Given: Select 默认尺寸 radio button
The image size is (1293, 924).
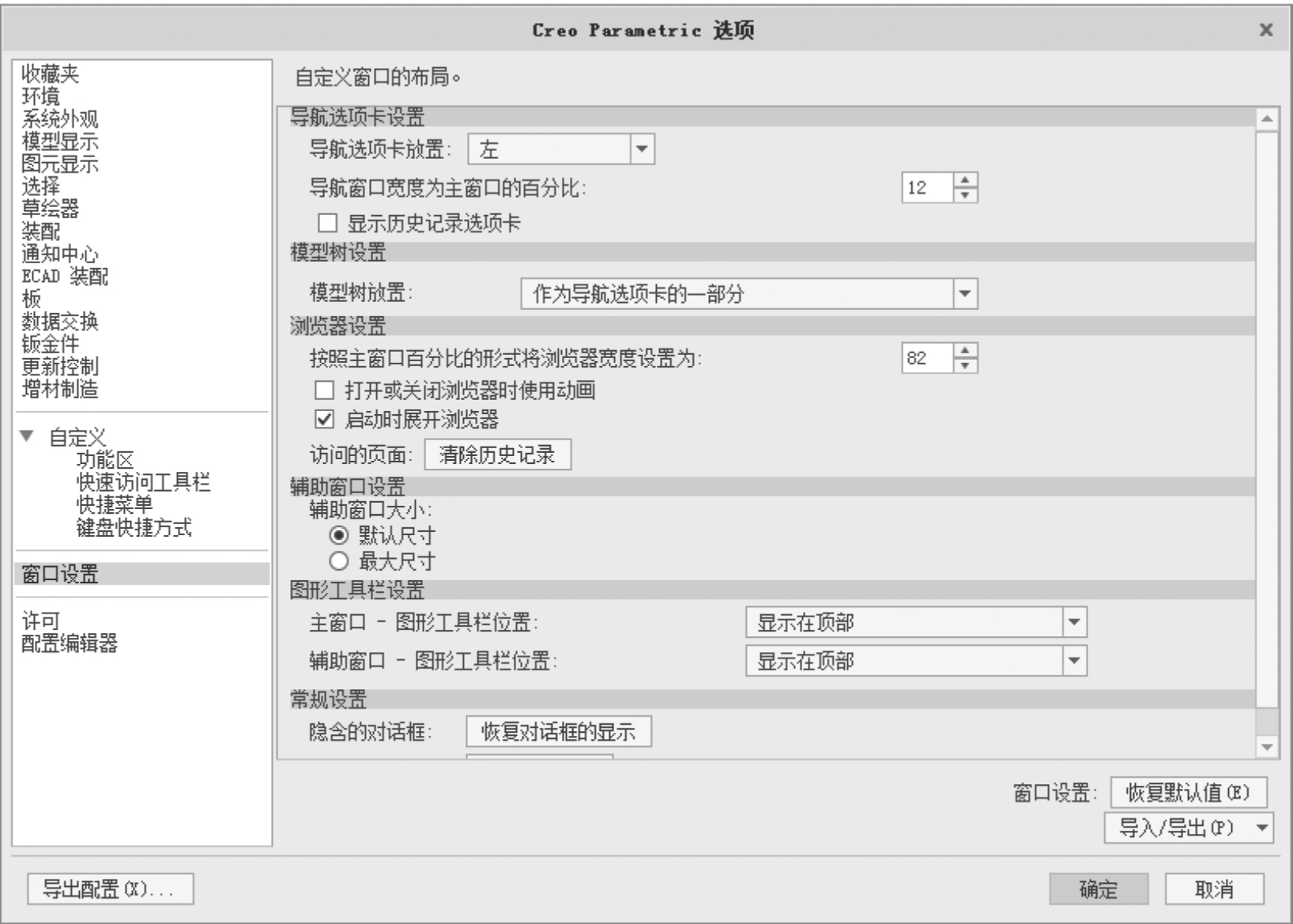Looking at the screenshot, I should coord(338,535).
